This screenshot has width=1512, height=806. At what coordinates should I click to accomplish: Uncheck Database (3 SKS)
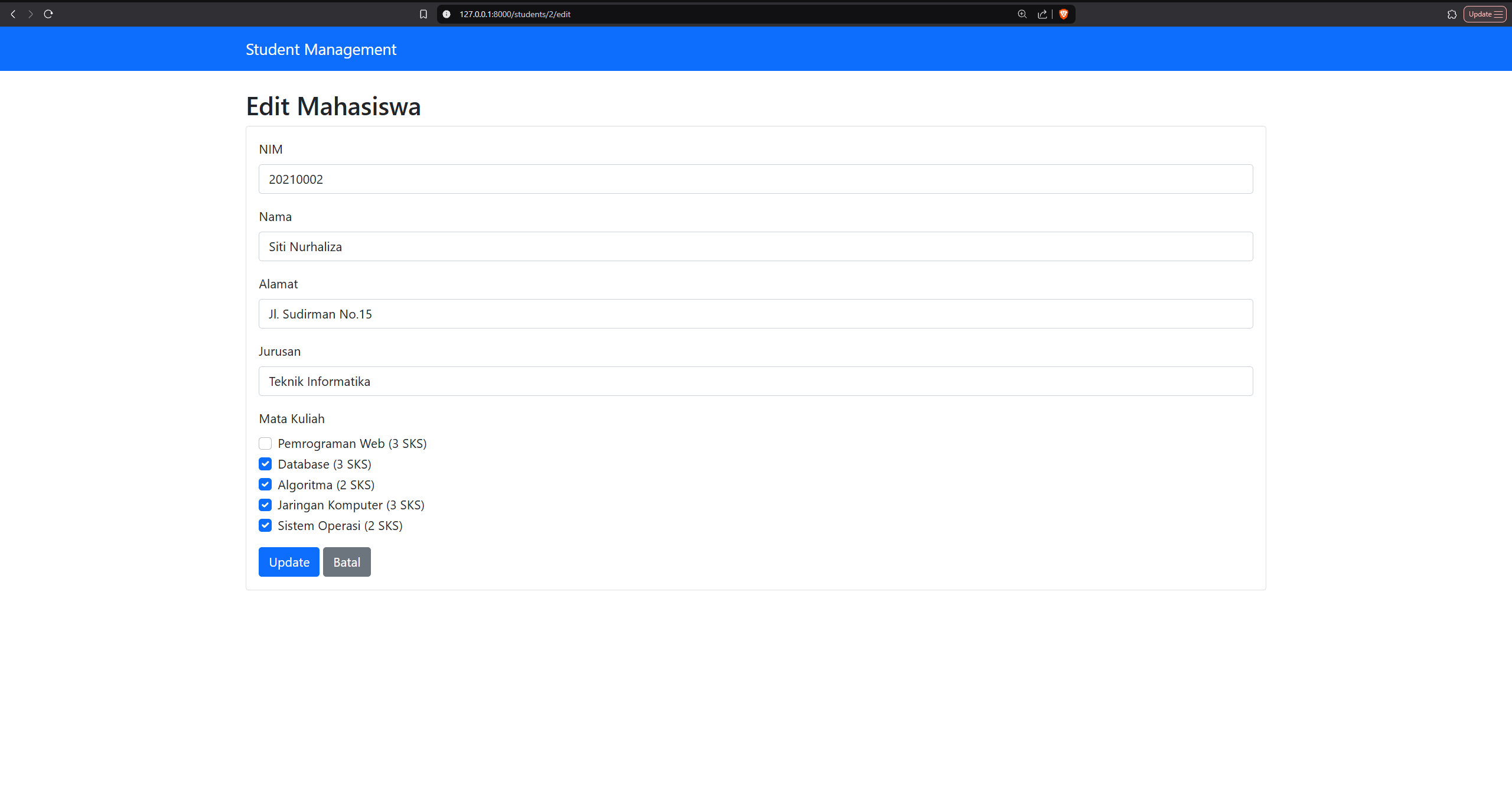265,464
